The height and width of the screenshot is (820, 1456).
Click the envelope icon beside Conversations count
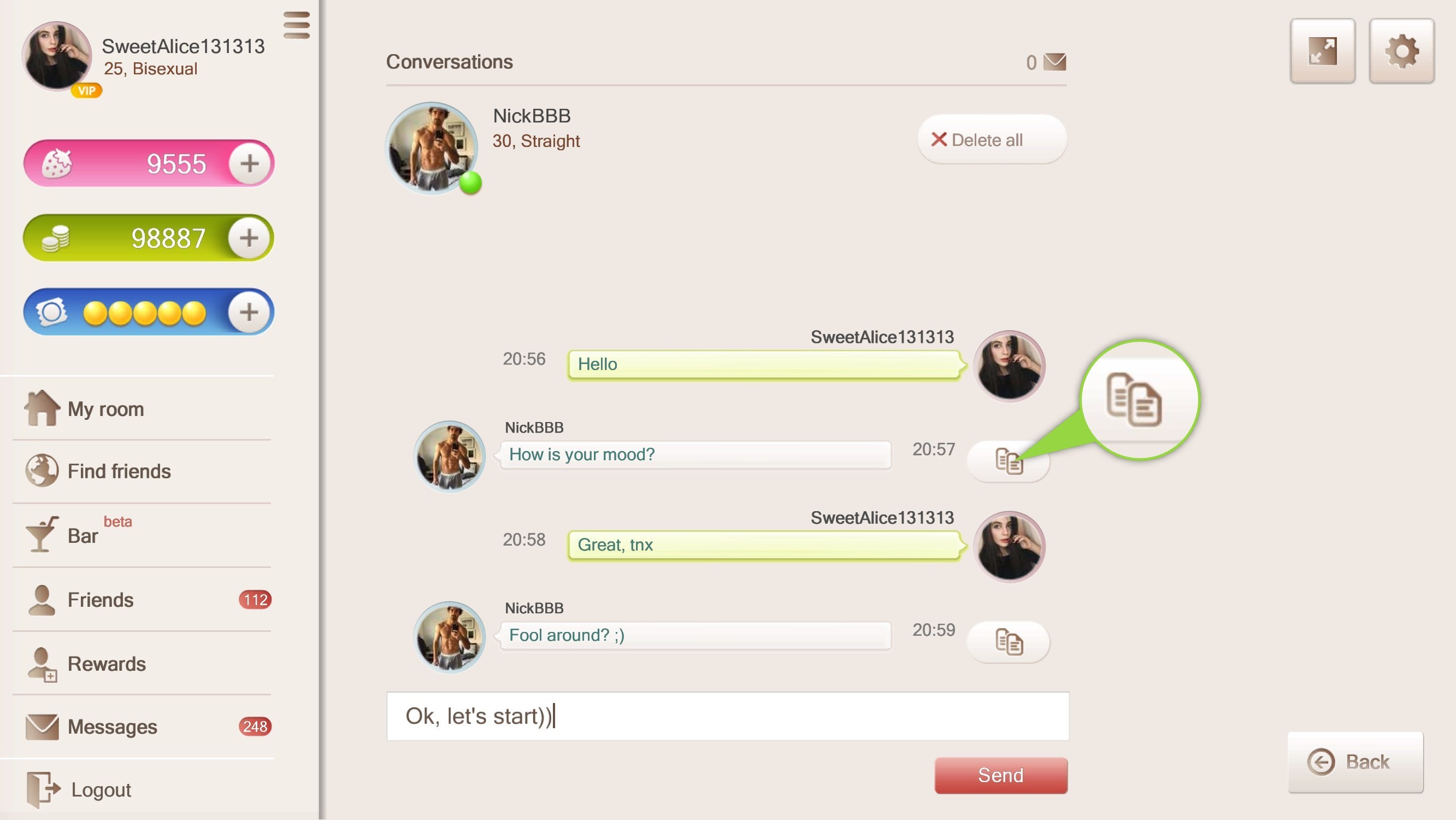click(1054, 62)
